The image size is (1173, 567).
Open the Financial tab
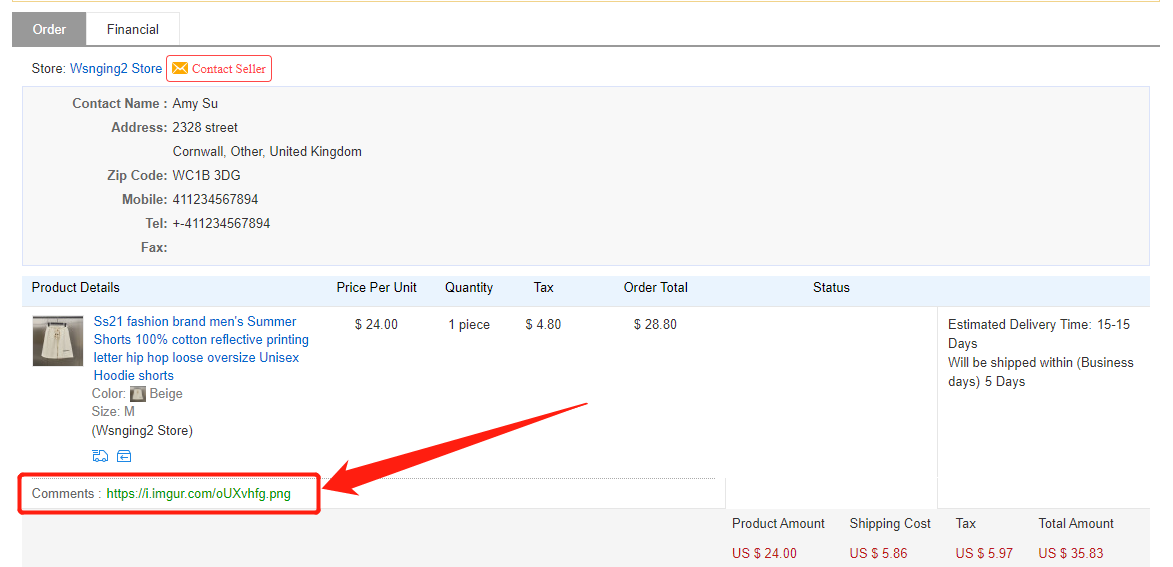pyautogui.click(x=132, y=30)
